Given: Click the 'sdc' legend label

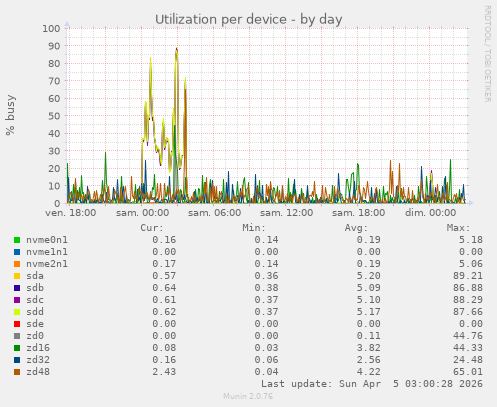Looking at the screenshot, I should (35, 300).
